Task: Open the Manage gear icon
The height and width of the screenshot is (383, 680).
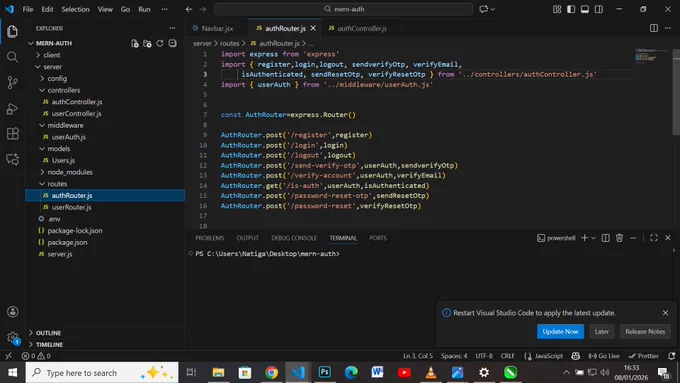Action: [13, 337]
